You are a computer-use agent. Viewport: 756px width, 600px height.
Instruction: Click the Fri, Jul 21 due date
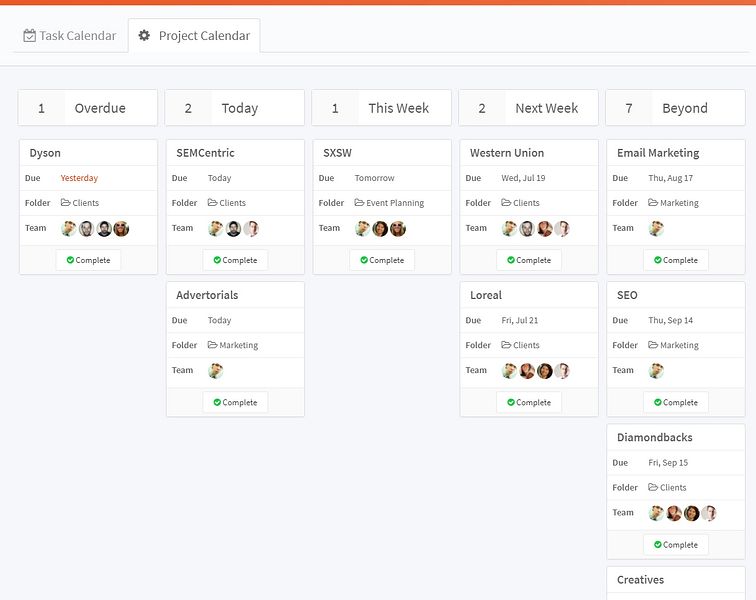[520, 320]
